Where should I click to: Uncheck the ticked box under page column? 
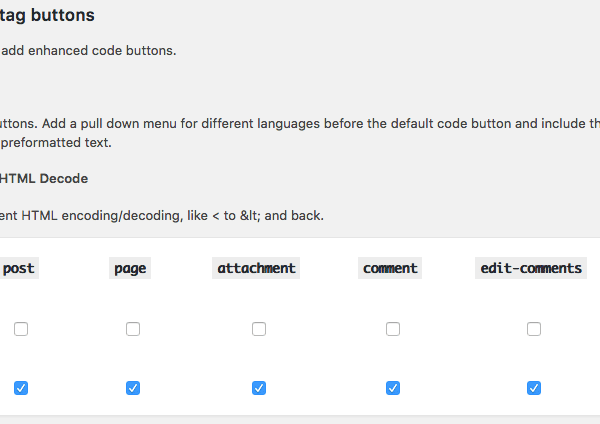click(133, 388)
